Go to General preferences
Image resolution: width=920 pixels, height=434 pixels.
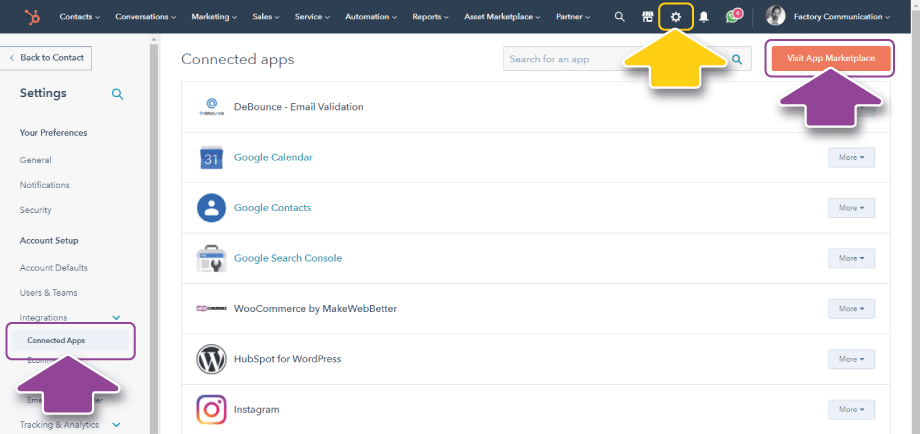pos(35,160)
